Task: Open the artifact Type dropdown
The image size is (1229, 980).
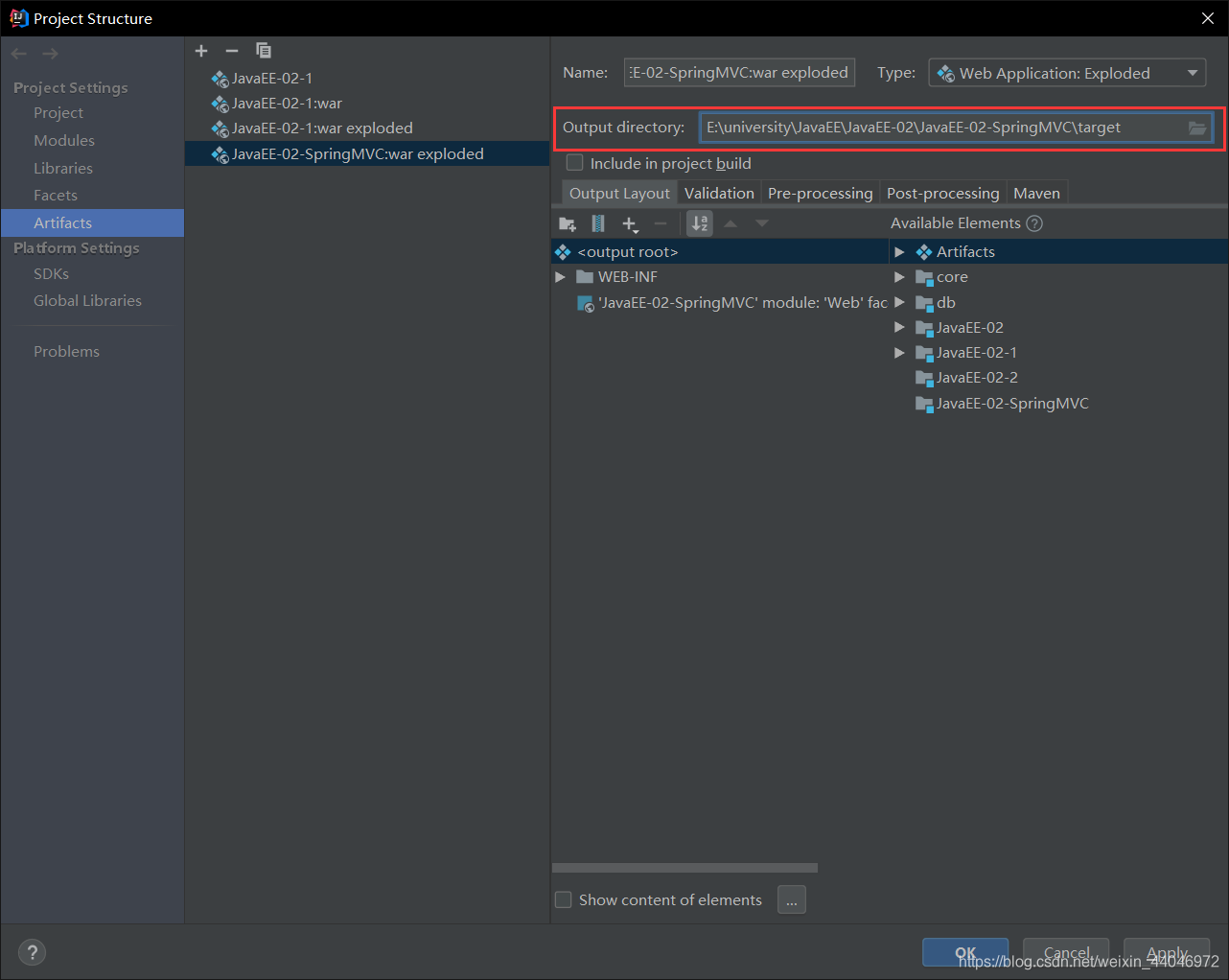Action: pyautogui.click(x=1067, y=73)
